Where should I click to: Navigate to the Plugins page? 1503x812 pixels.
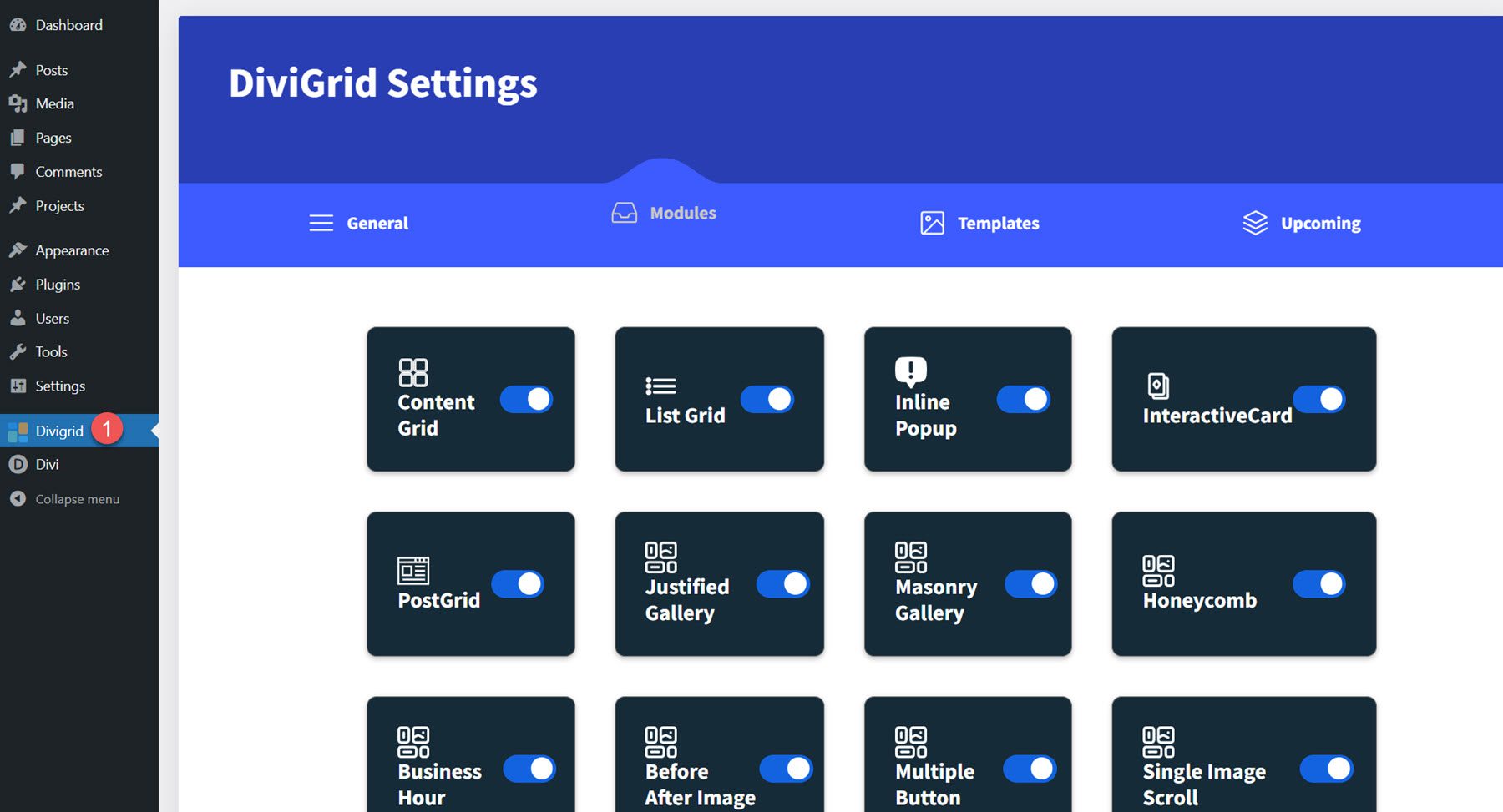[57, 284]
